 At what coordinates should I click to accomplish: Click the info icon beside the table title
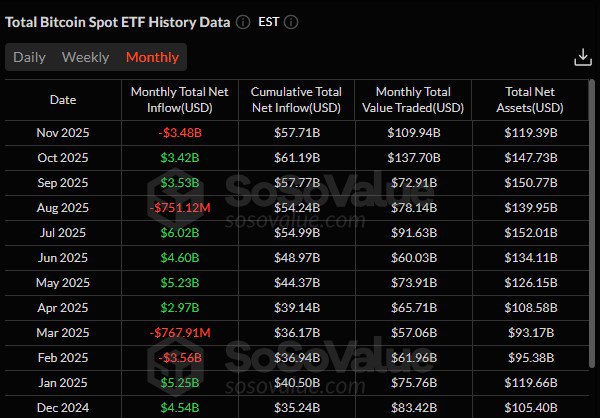pos(243,22)
